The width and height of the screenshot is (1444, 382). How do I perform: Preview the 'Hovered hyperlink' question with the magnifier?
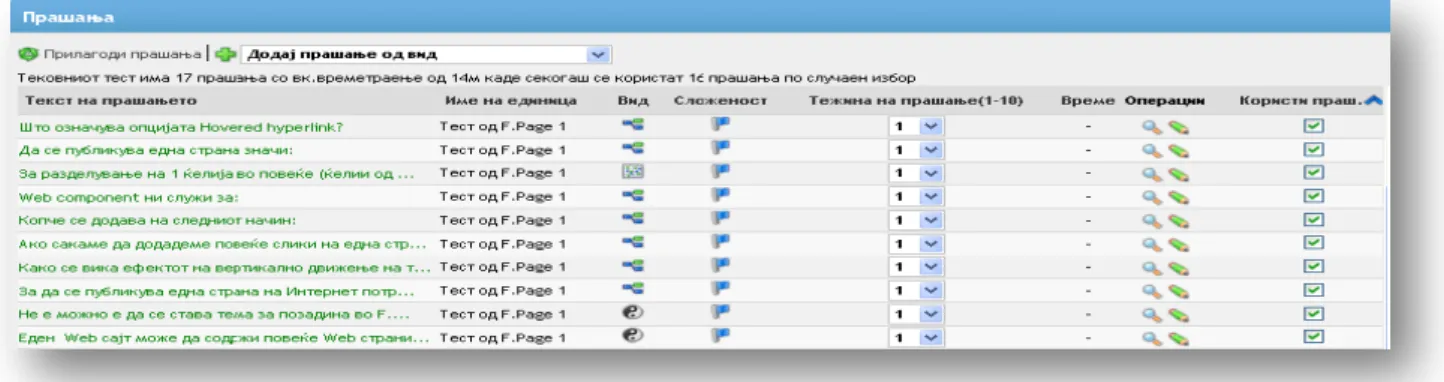pos(1151,127)
